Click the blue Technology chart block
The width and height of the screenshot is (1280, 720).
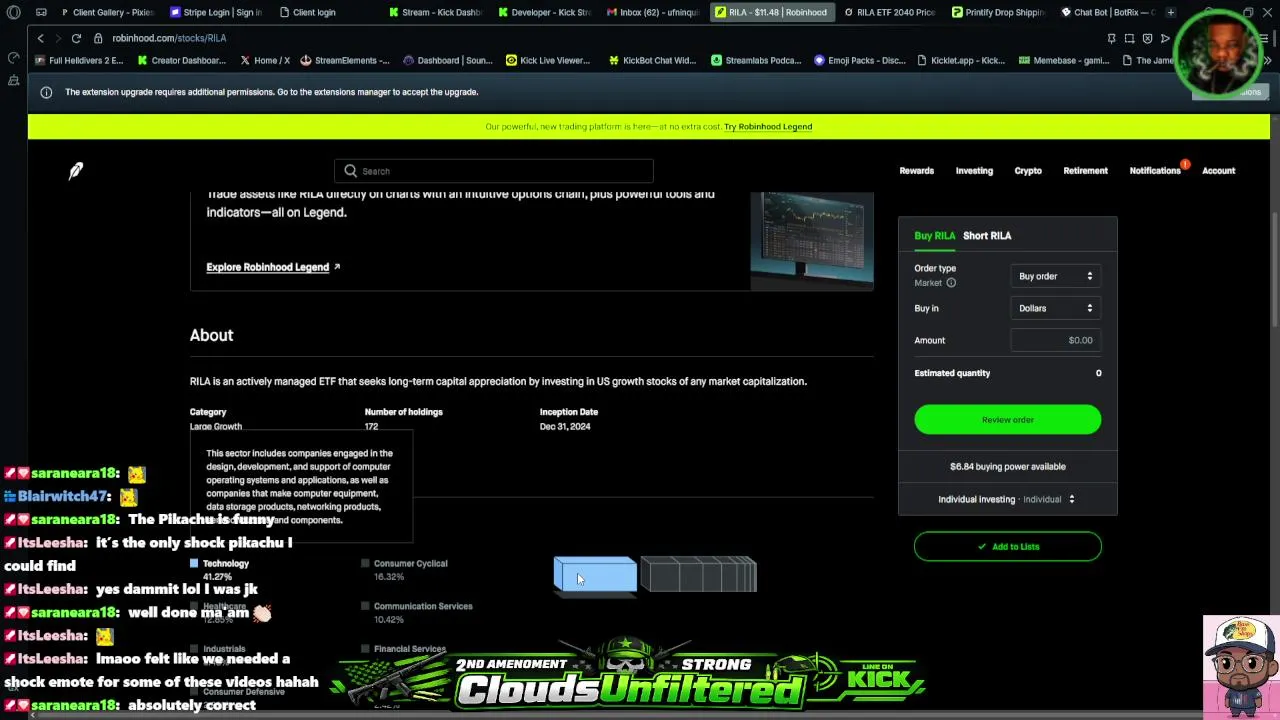tap(595, 576)
